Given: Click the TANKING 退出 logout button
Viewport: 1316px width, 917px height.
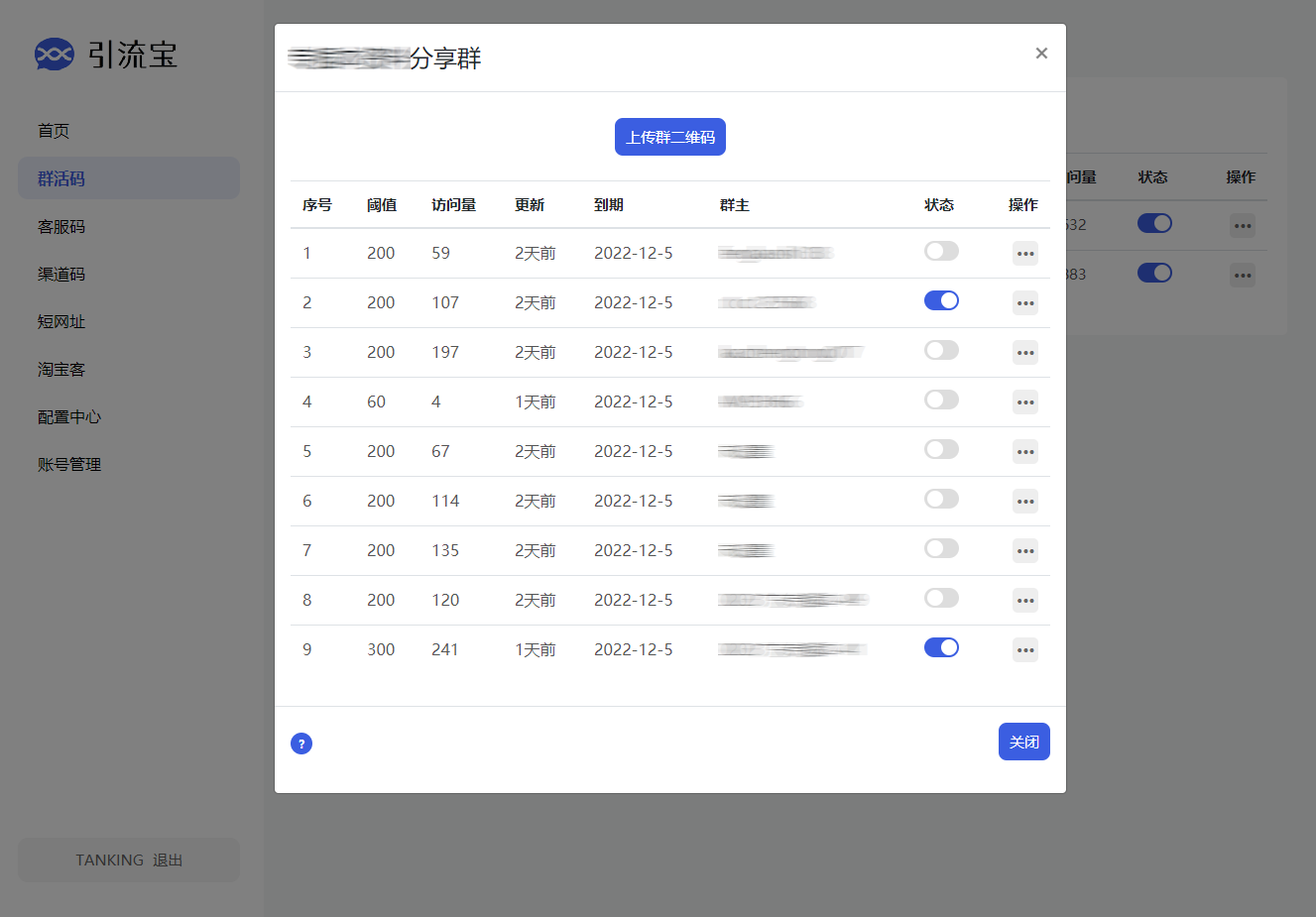Looking at the screenshot, I should pos(128,860).
